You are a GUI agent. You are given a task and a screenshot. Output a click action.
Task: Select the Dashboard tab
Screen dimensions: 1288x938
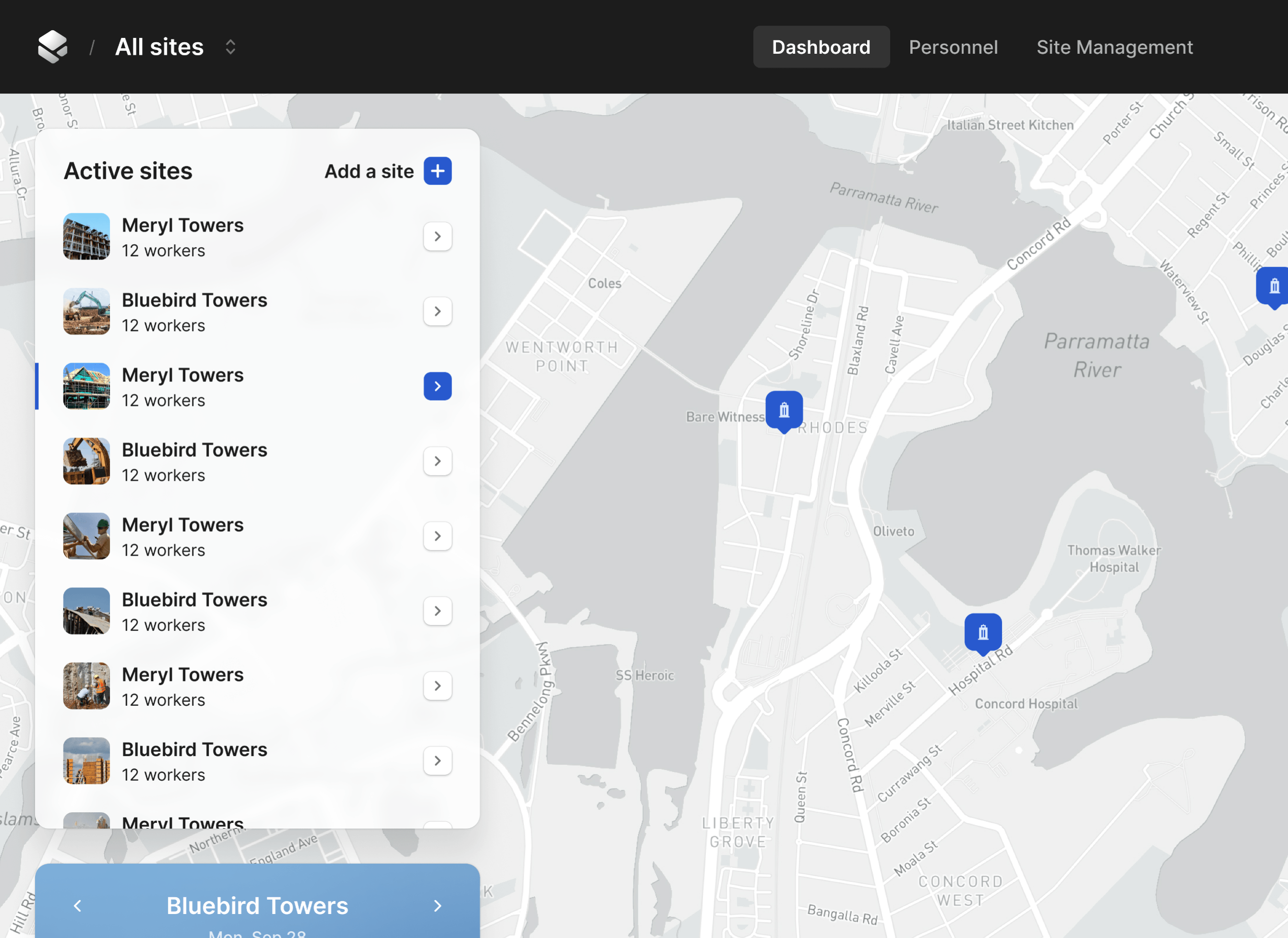[x=821, y=47]
